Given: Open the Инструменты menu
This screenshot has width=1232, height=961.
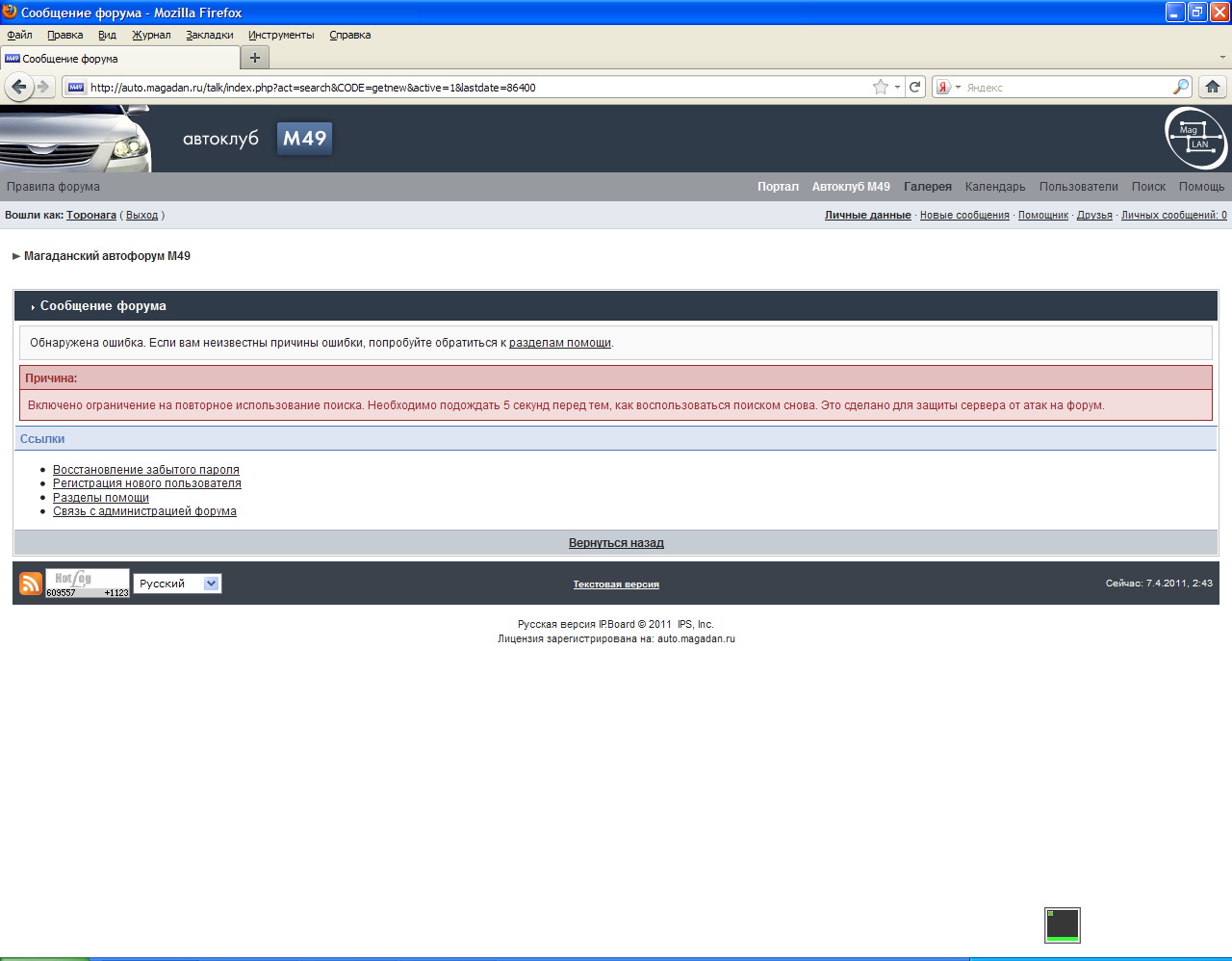Looking at the screenshot, I should coord(281,35).
